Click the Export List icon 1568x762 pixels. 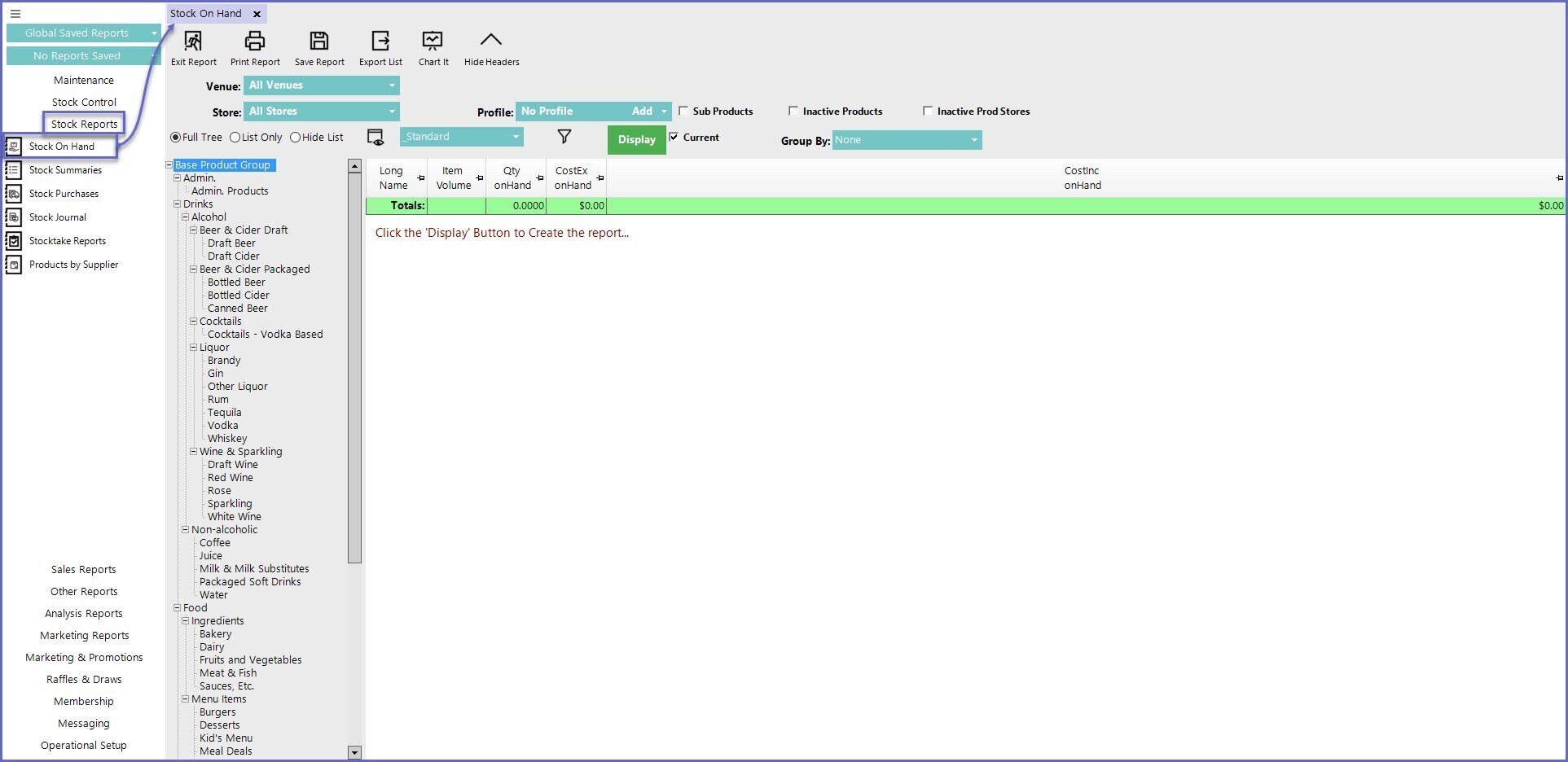pos(380,41)
